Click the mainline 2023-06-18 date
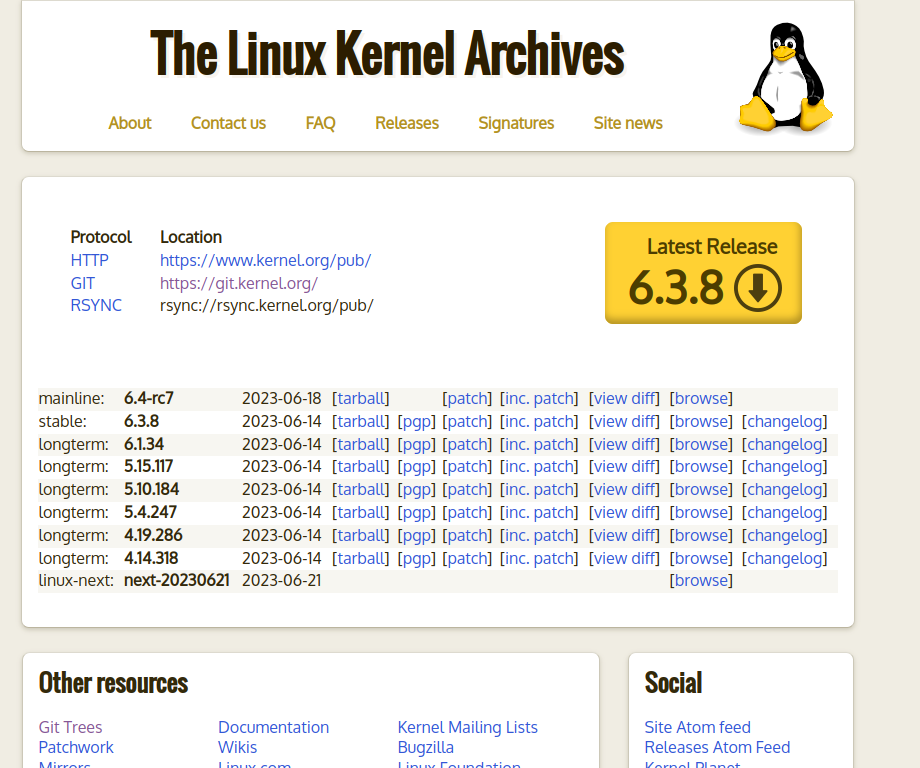The width and height of the screenshot is (920, 768). coord(282,398)
